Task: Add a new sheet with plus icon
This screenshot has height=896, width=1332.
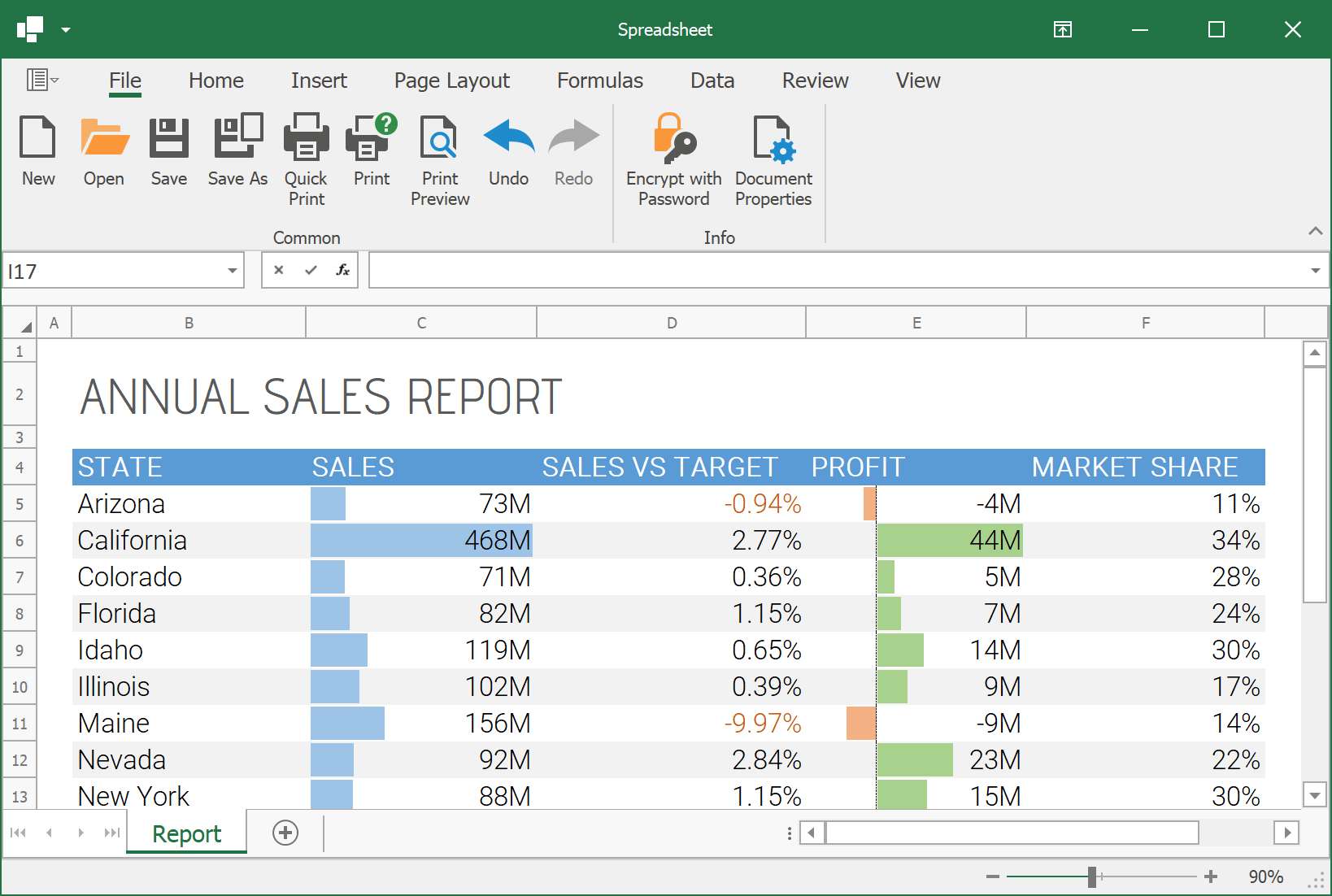Action: (285, 833)
